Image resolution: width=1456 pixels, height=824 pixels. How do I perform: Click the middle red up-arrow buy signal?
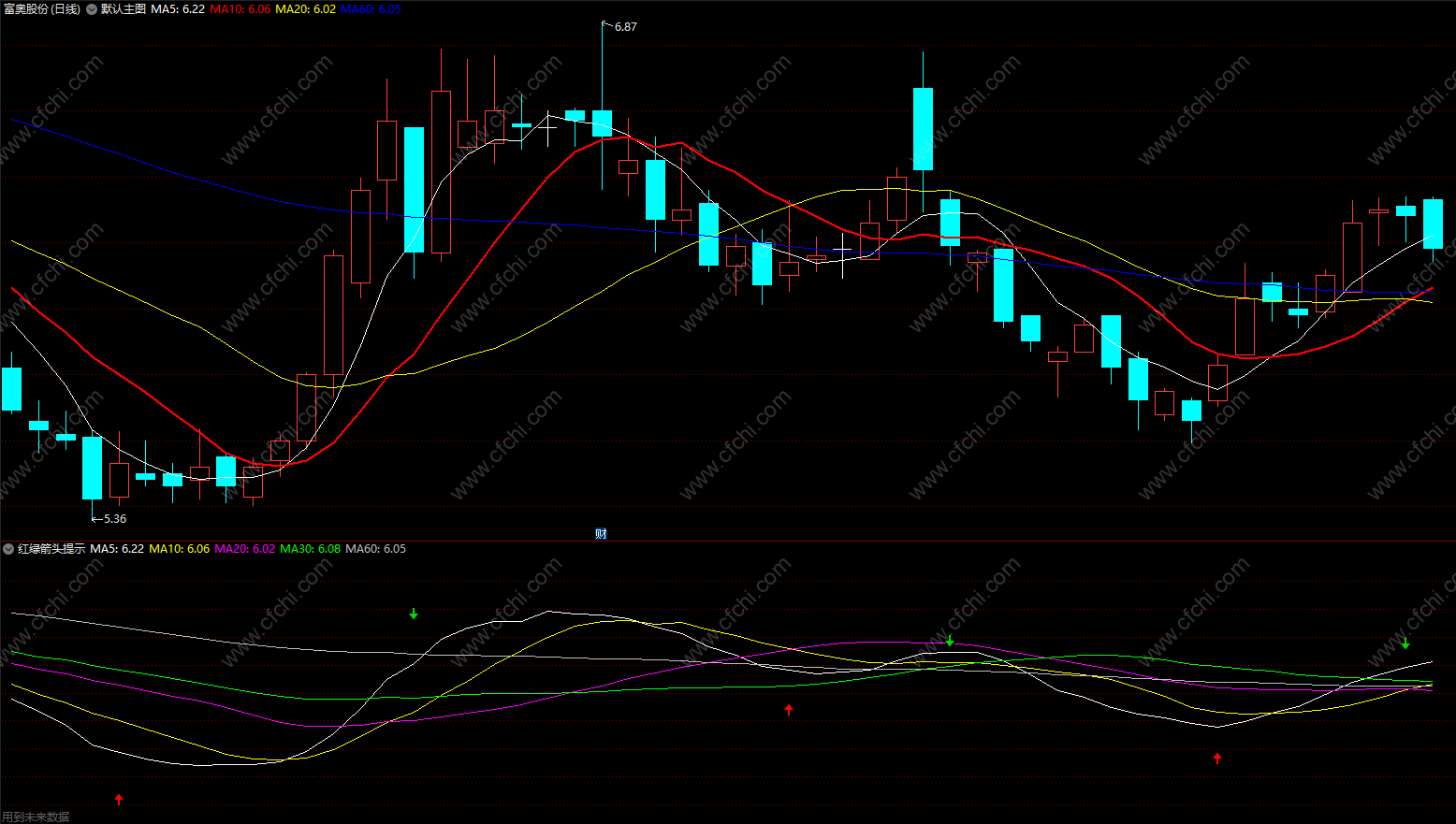point(789,710)
